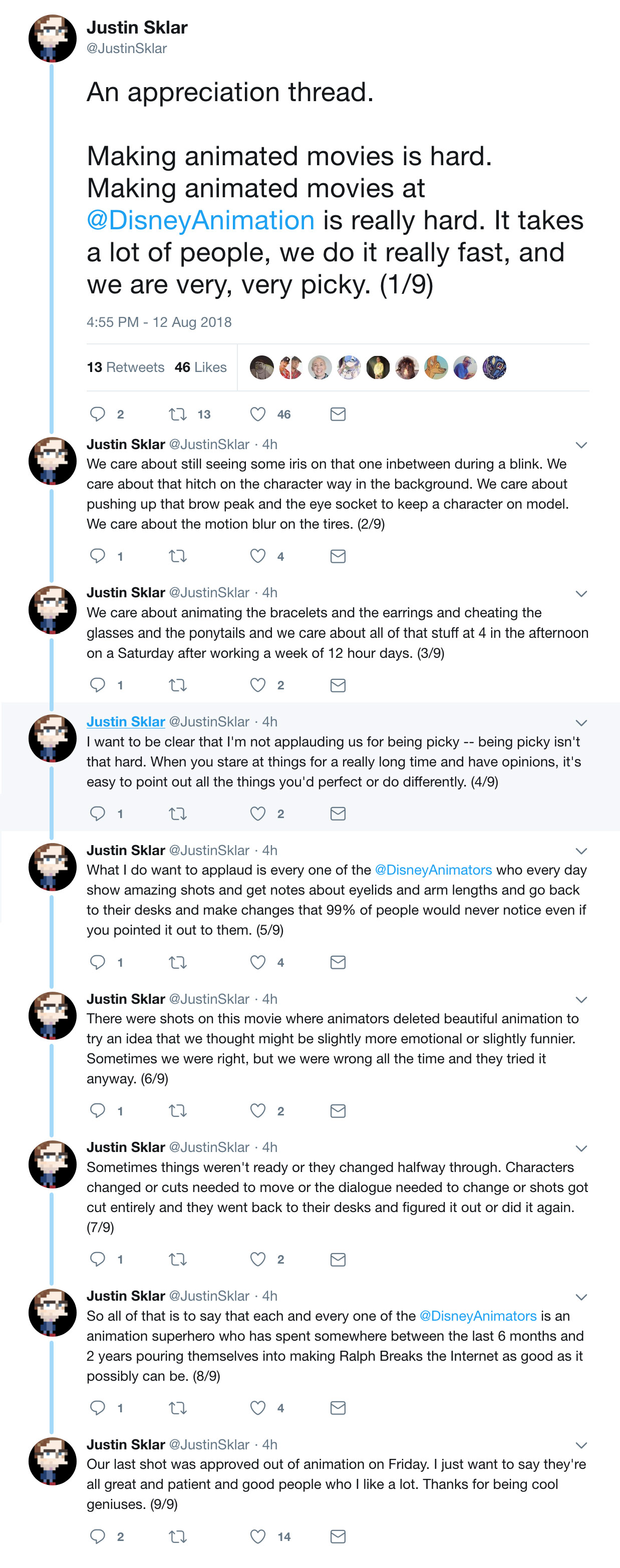This screenshot has height=1568, width=620.
Task: Open the more-options chevron on the (2/9) tweet
Action: pyautogui.click(x=581, y=445)
